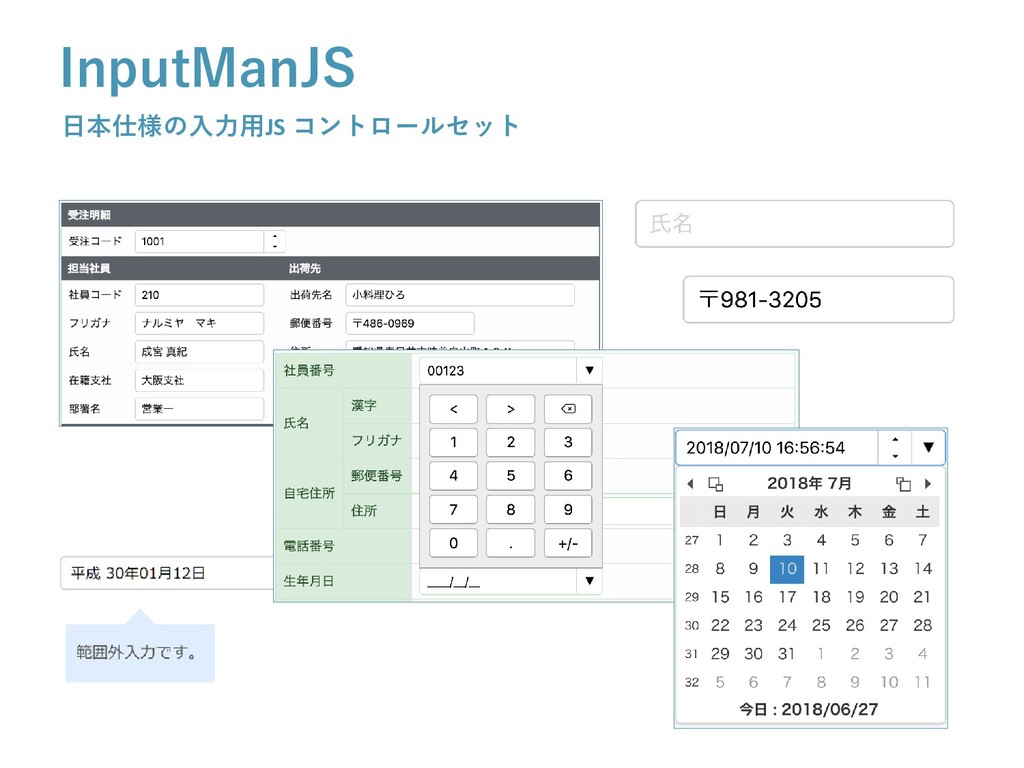Select date 17 in the July calendar
The image size is (1024, 768).
point(787,597)
